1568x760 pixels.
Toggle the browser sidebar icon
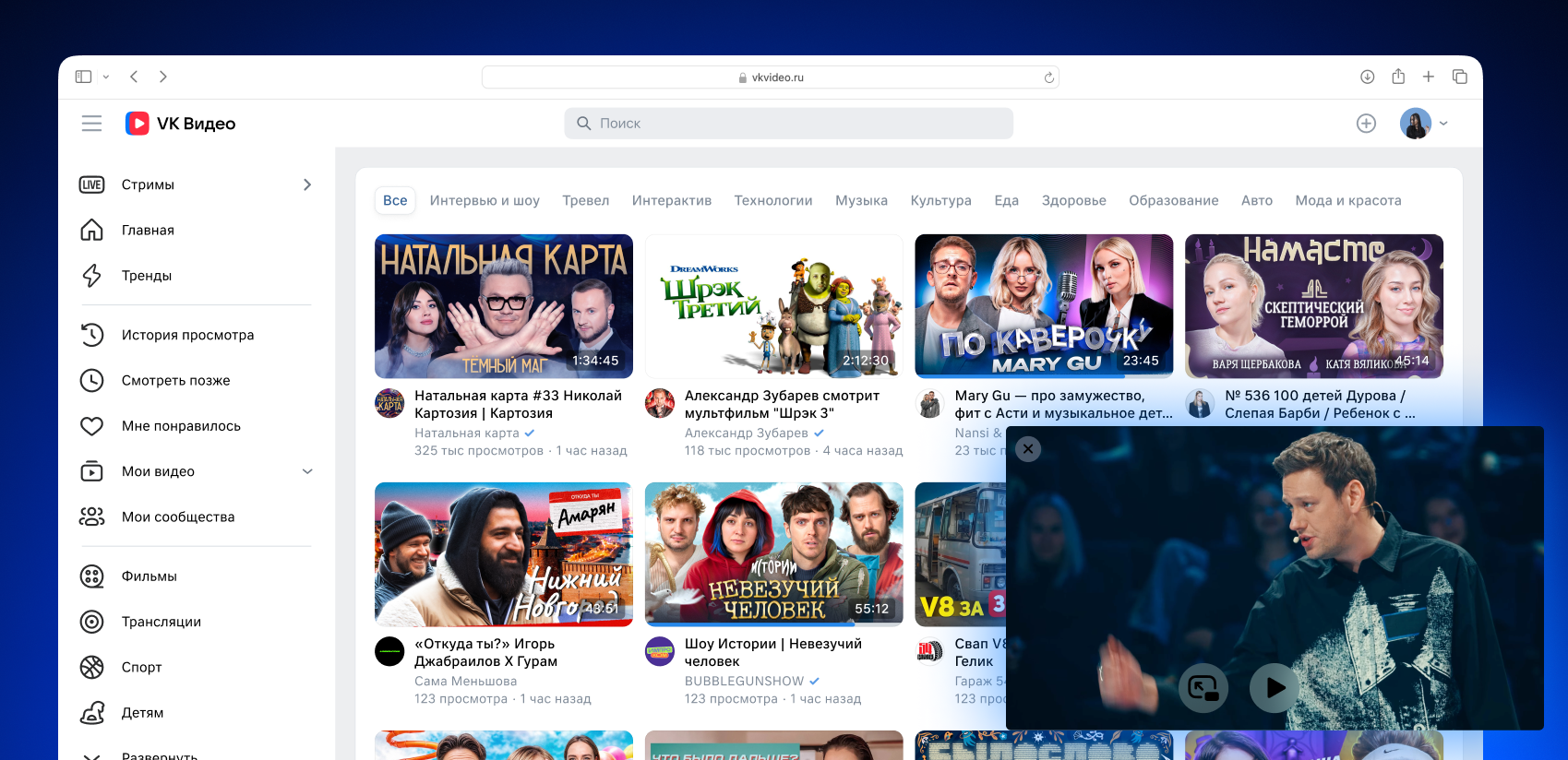[x=83, y=77]
